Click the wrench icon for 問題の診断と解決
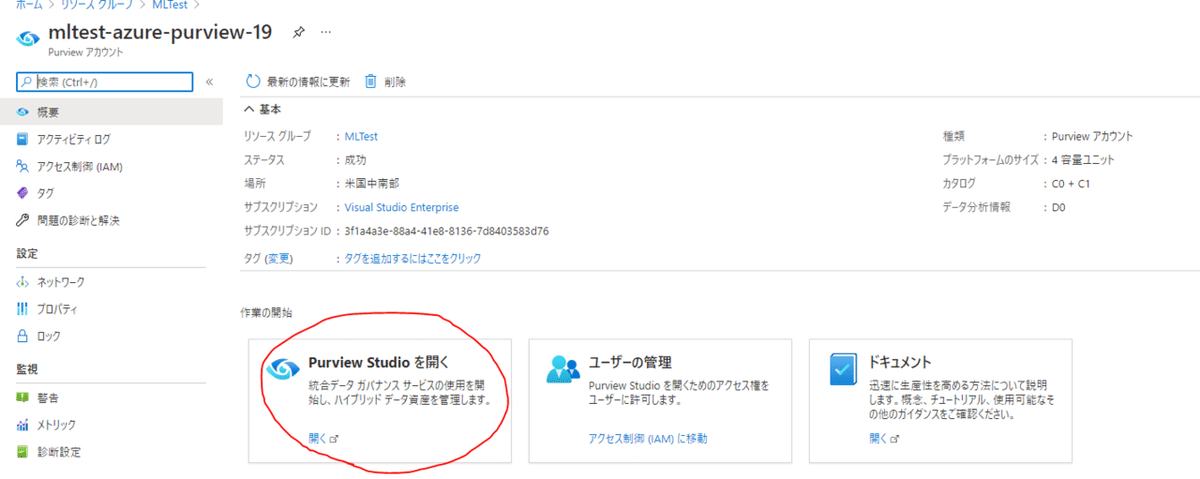Viewport: 1200px width, 479px height. tap(23, 220)
